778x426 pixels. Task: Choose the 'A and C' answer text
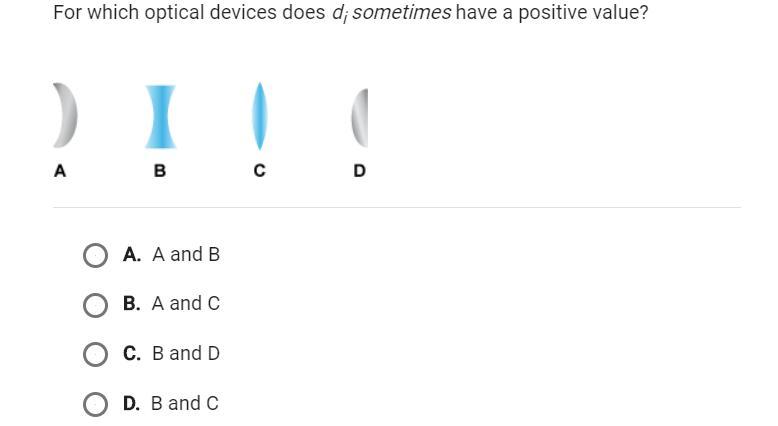point(186,304)
